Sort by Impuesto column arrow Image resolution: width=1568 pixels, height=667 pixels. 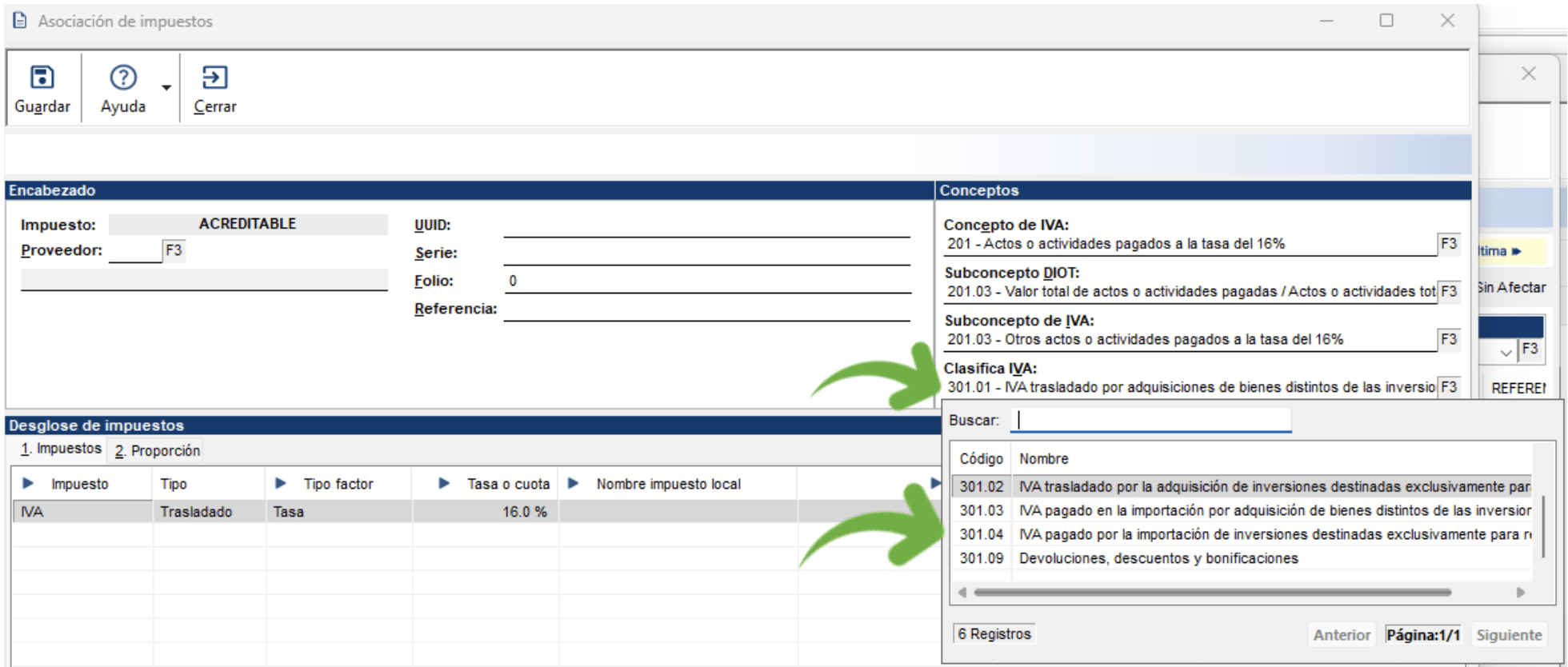click(x=29, y=484)
